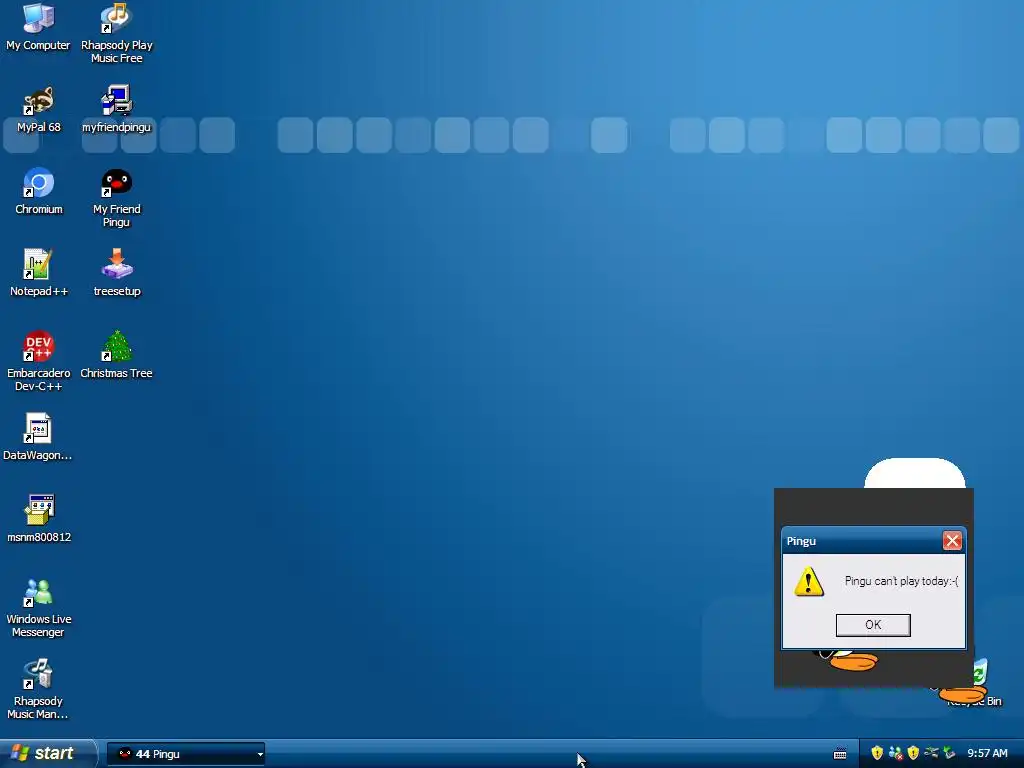Open the Messenger tray icon with red X

coord(895,754)
